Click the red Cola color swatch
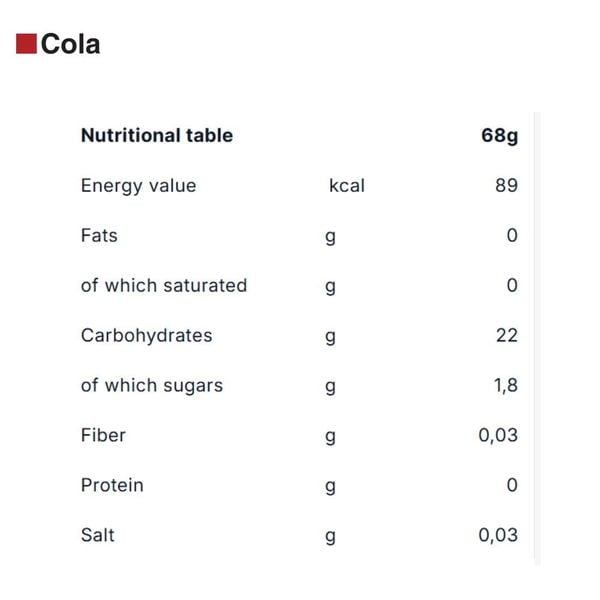Screen dimensions: 600x600 tap(26, 44)
